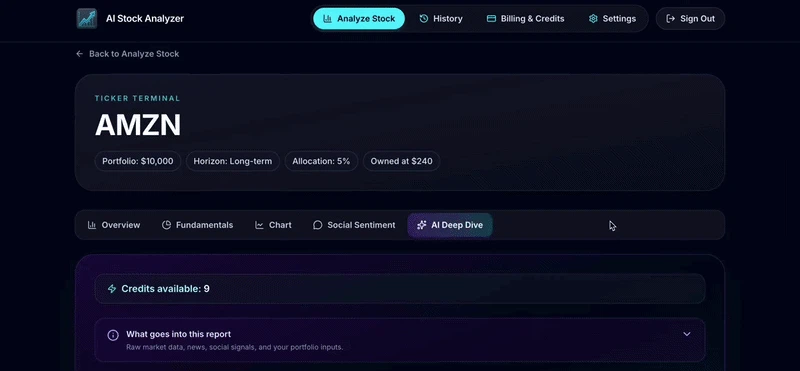Open the Analyze Stock page

pos(359,18)
